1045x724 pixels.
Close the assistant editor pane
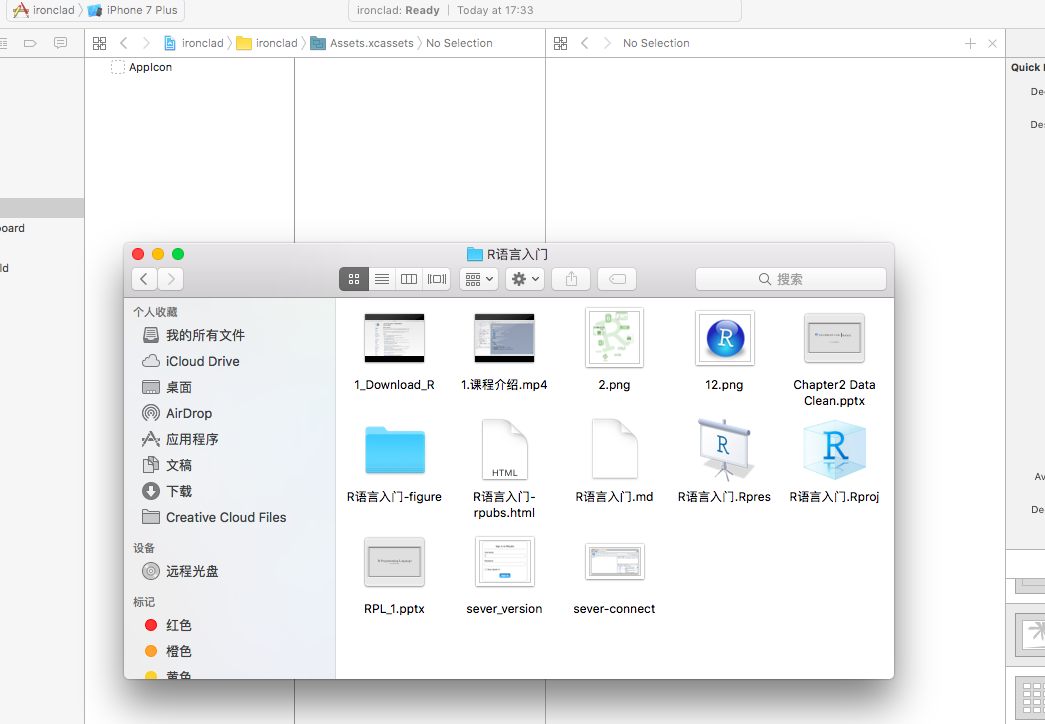pyautogui.click(x=992, y=43)
